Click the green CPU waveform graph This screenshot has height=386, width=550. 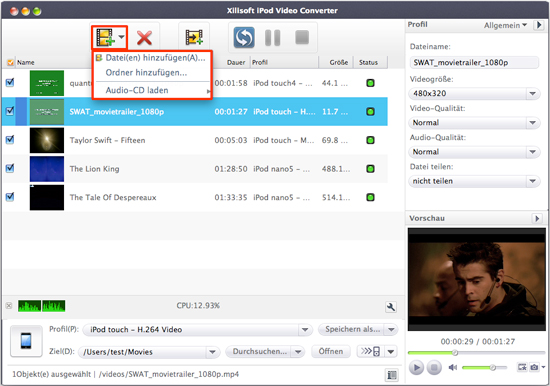pos(41,306)
